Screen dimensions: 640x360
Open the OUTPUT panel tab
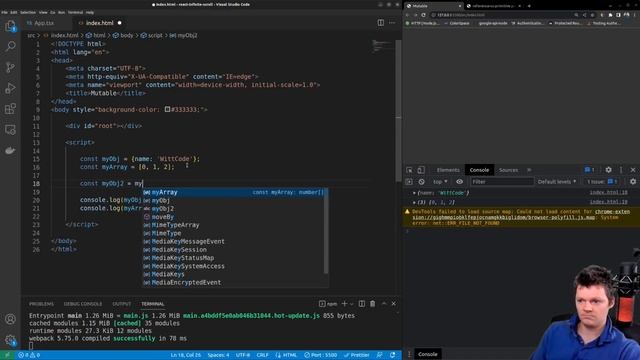122,304
